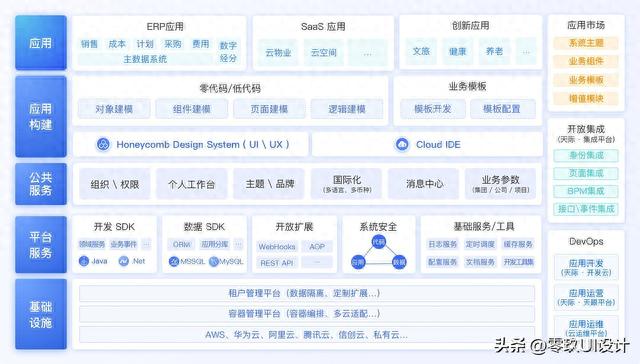Click 应用运维 under DevOps
The width and height of the screenshot is (640, 364).
[x=586, y=328]
